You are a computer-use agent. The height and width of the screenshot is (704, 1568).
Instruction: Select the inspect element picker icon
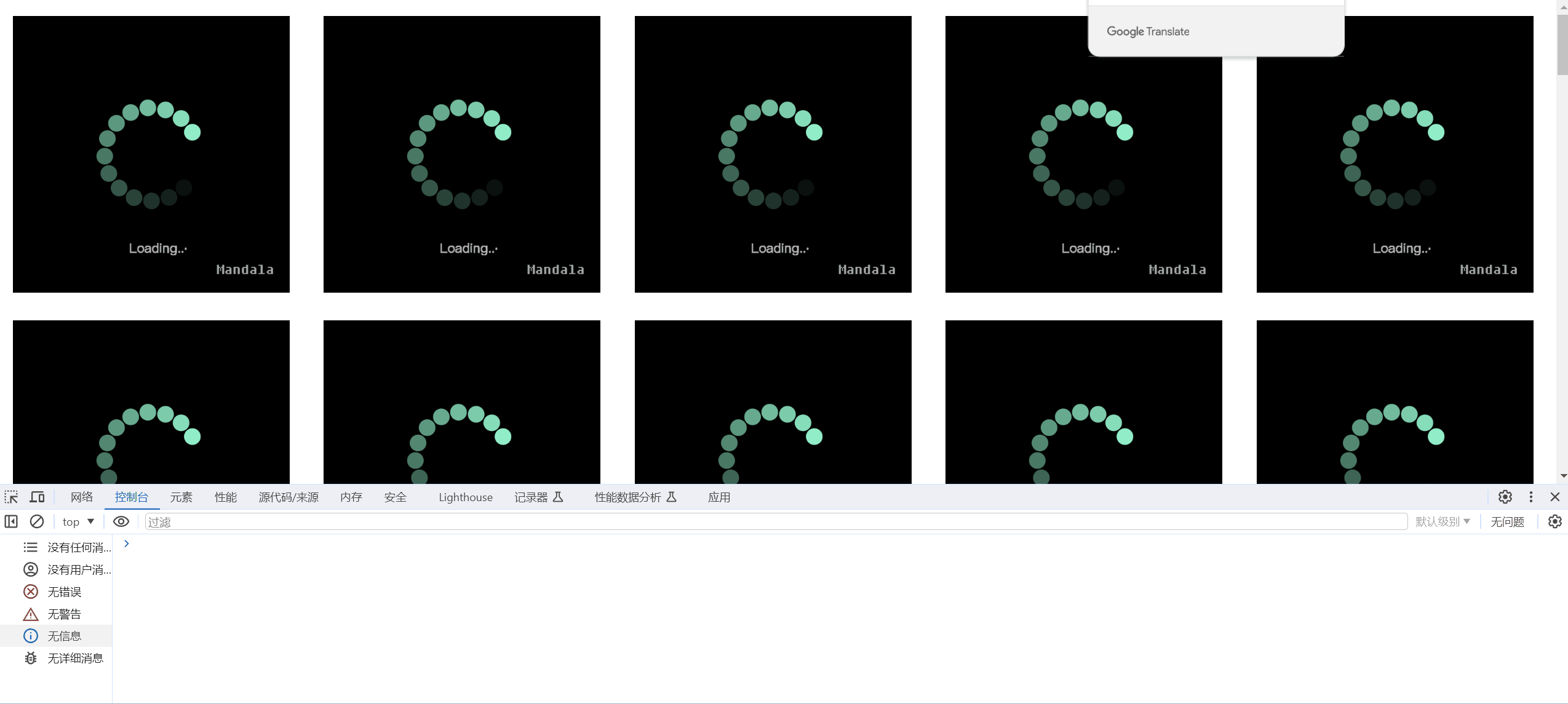tap(12, 497)
